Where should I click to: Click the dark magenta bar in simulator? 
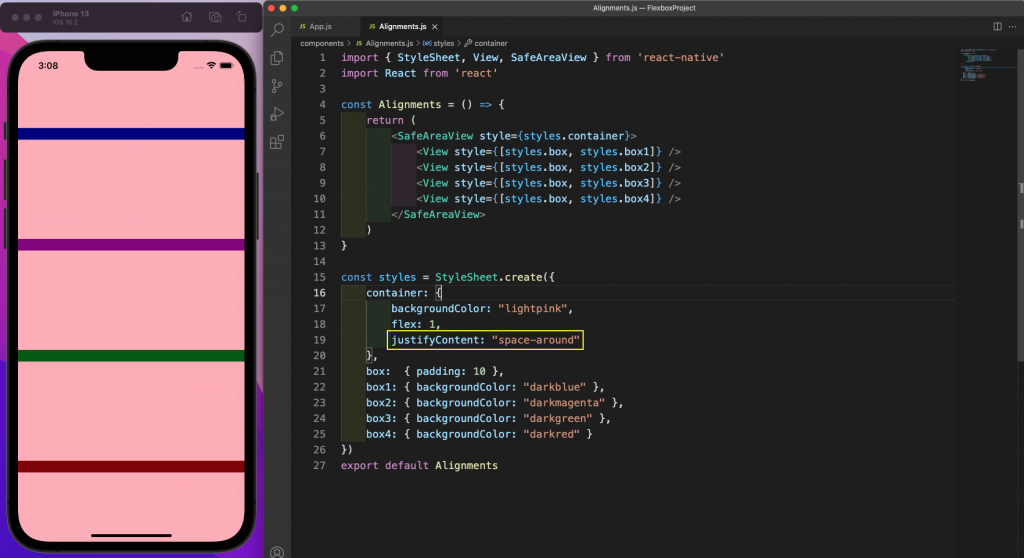(131, 245)
